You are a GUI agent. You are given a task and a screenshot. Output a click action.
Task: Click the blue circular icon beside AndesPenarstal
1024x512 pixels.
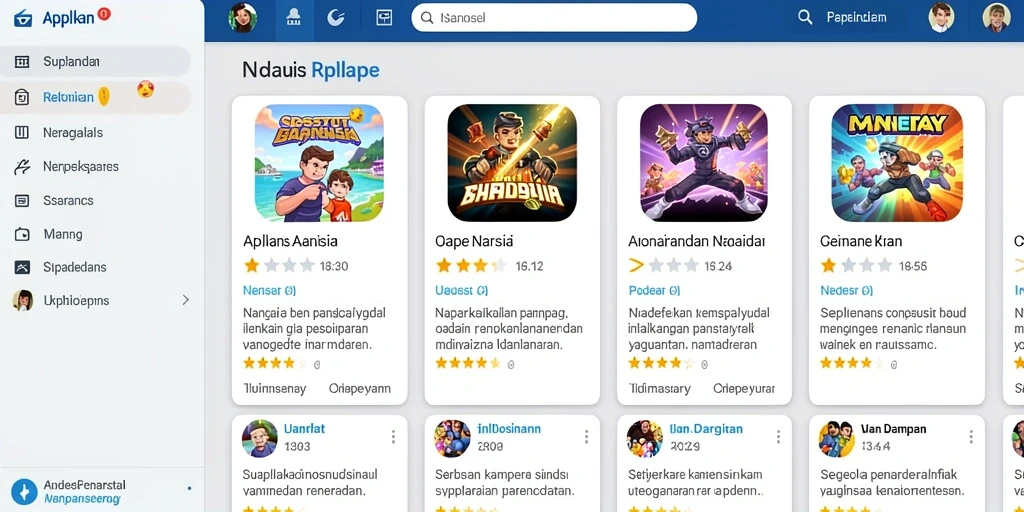24,492
